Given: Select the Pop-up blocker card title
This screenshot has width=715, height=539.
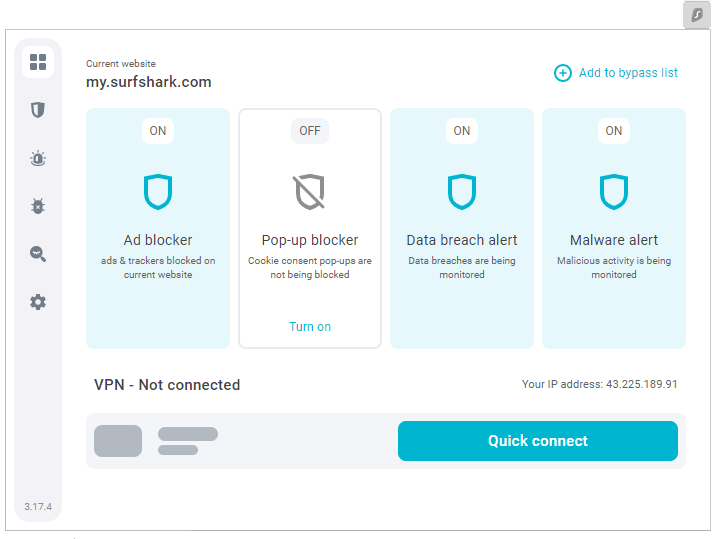Looking at the screenshot, I should [x=310, y=240].
